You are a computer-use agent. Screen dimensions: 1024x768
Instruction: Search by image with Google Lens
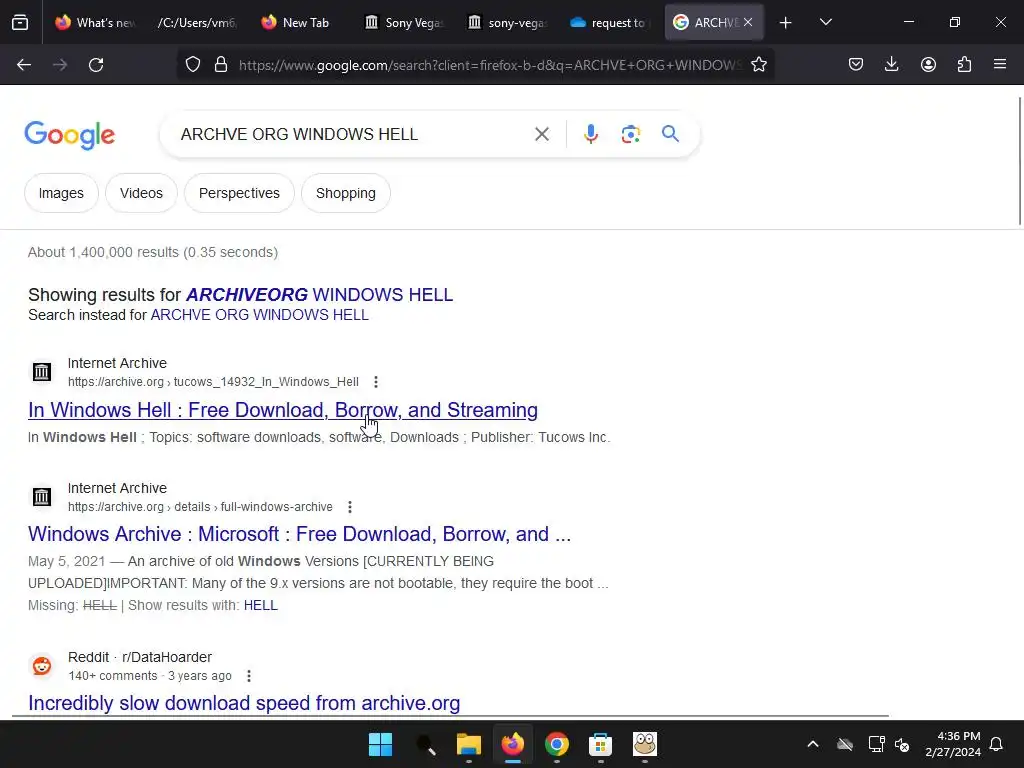(631, 134)
